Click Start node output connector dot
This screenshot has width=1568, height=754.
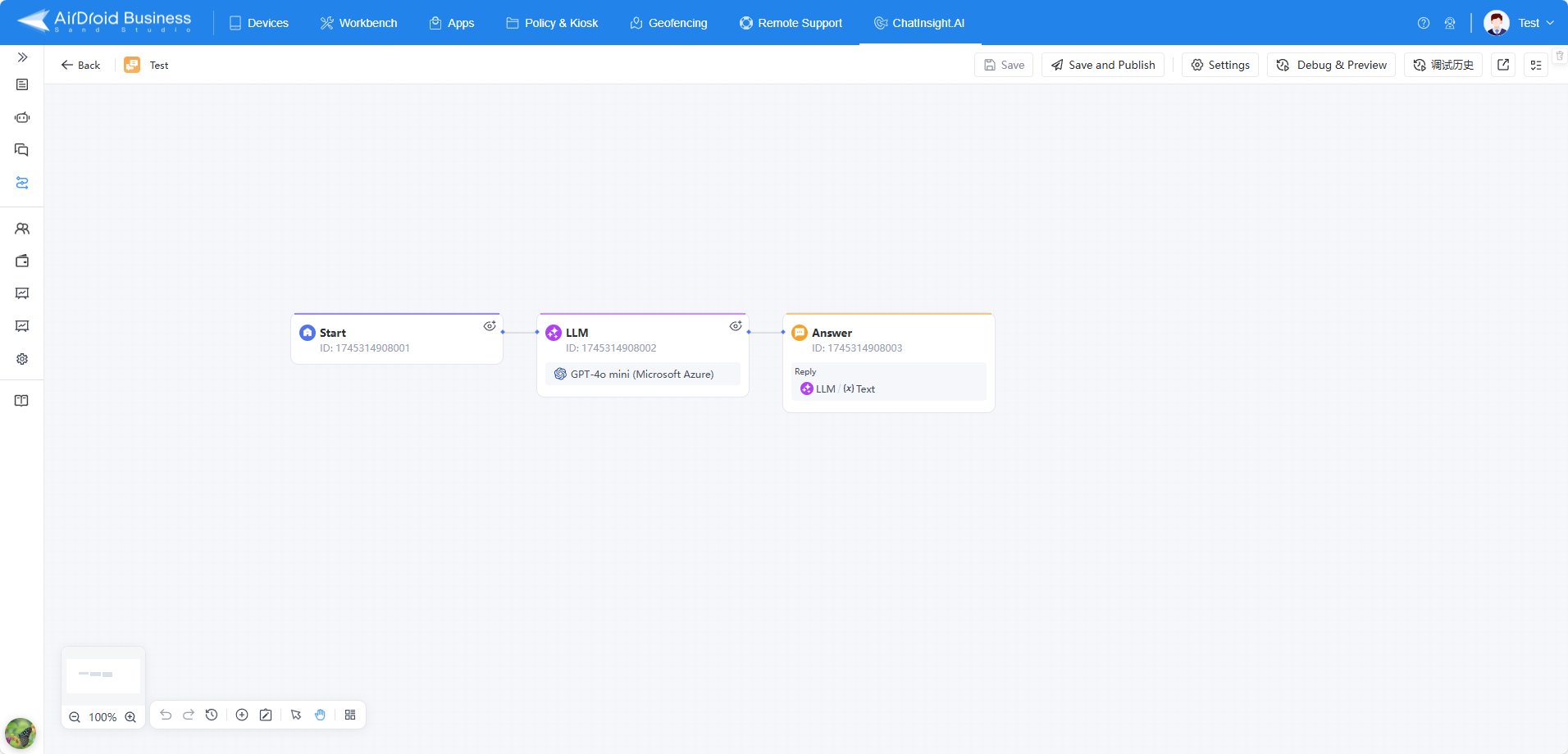coord(503,332)
